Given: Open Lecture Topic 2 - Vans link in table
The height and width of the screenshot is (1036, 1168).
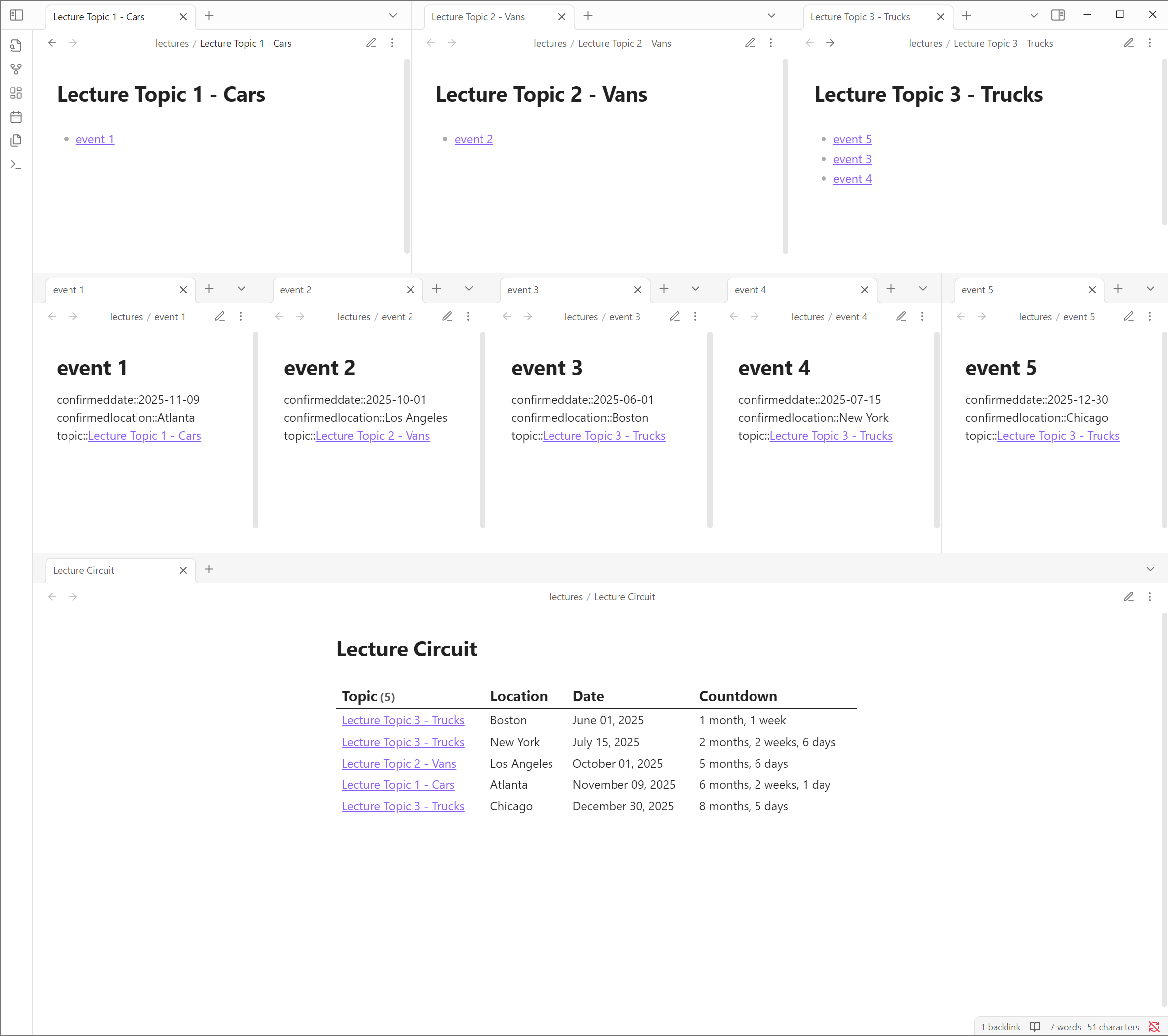Looking at the screenshot, I should click(399, 764).
